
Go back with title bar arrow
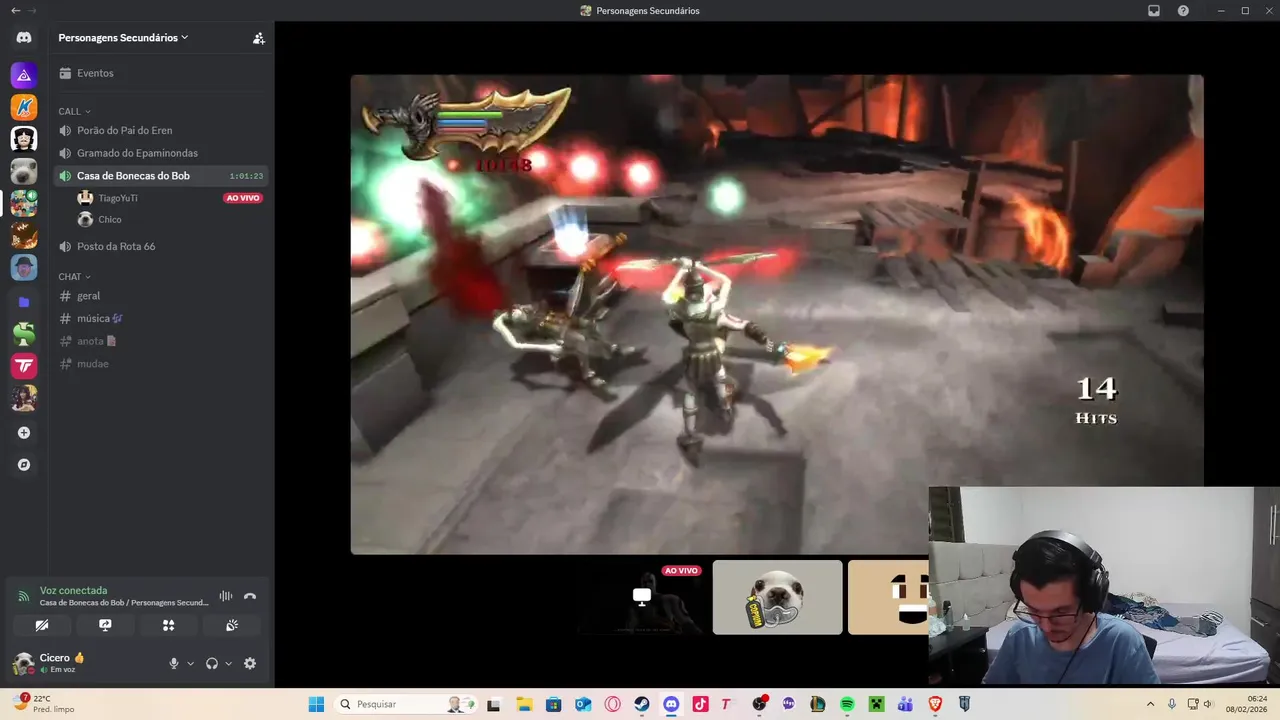click(15, 10)
